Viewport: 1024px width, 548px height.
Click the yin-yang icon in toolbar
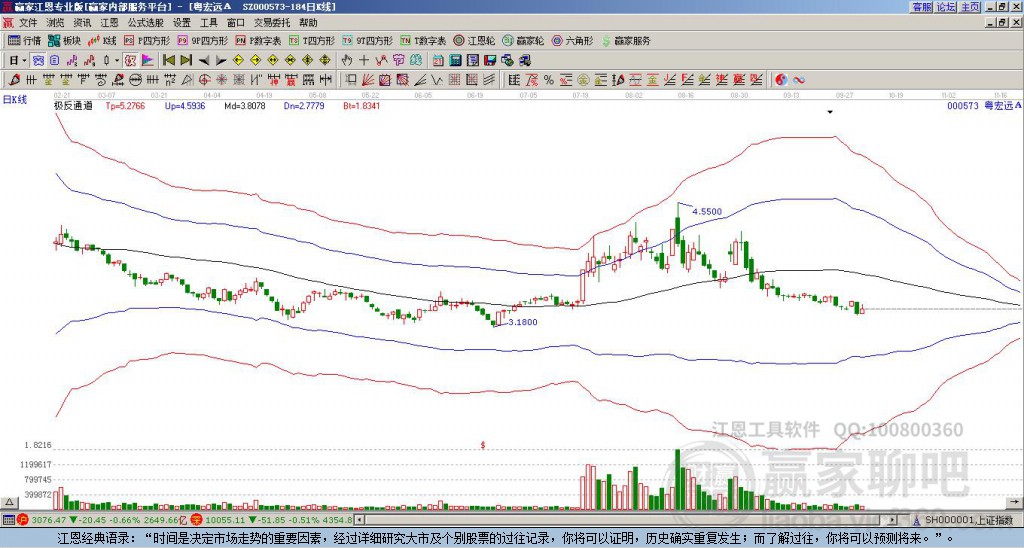coord(781,80)
